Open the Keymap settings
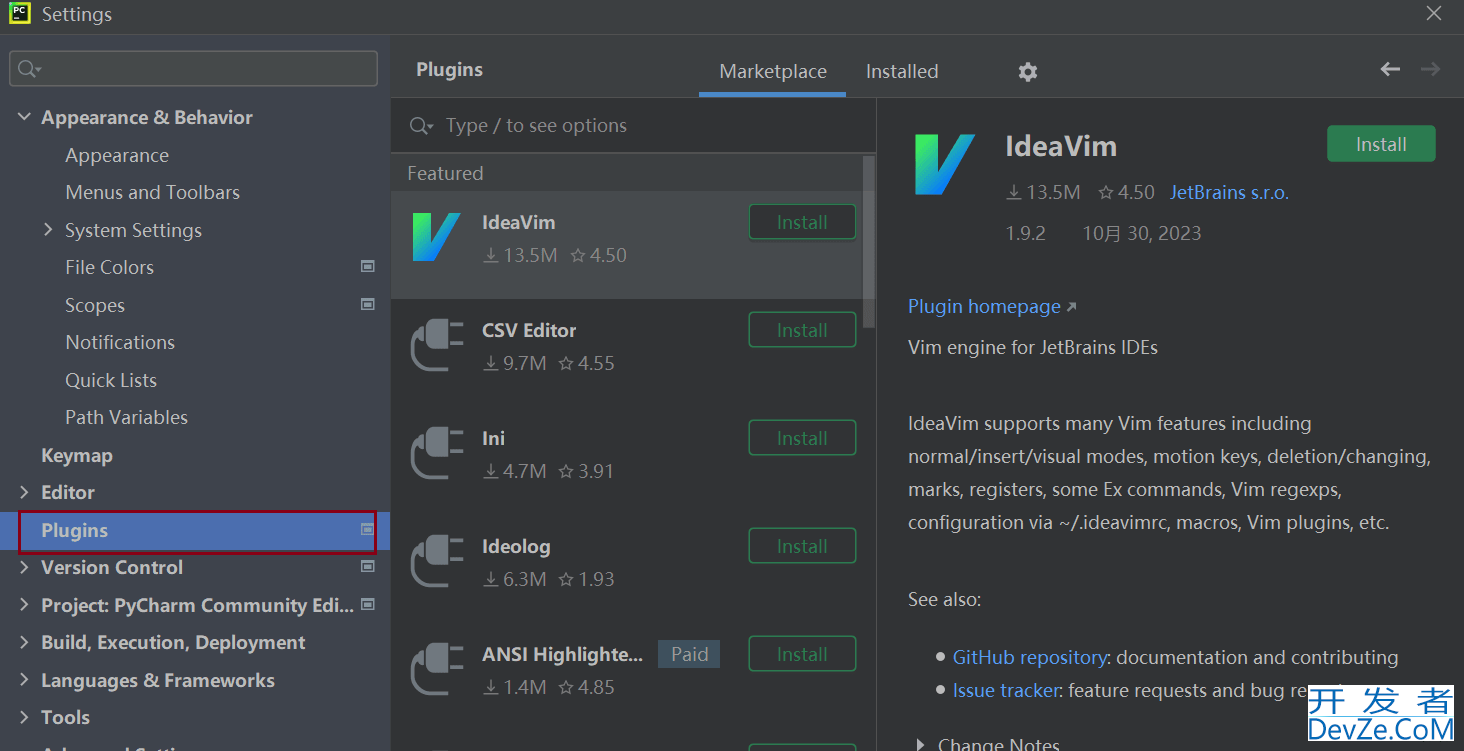Viewport: 1464px width, 751px height. click(76, 455)
